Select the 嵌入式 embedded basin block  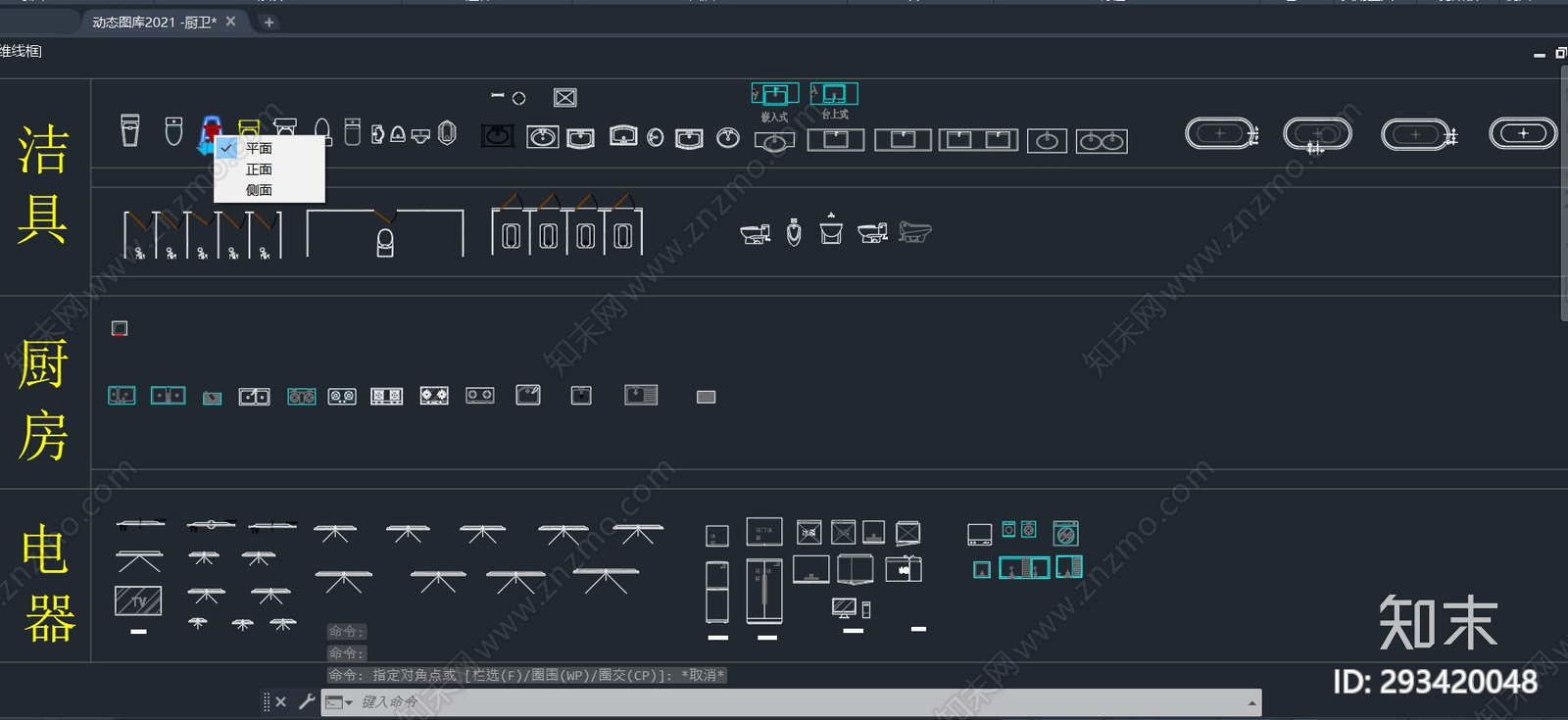pos(774,94)
